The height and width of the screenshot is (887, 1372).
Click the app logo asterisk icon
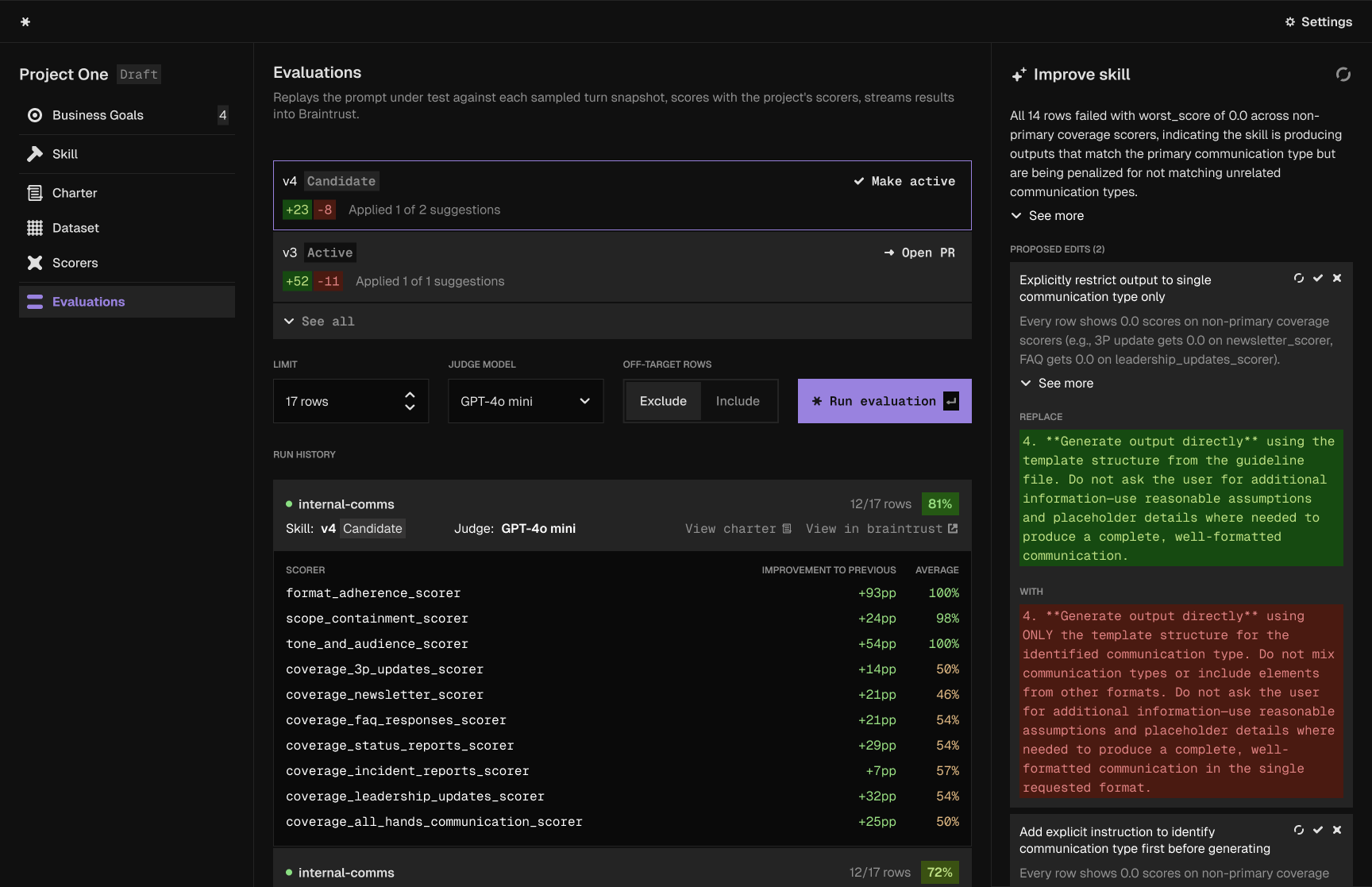point(25,21)
